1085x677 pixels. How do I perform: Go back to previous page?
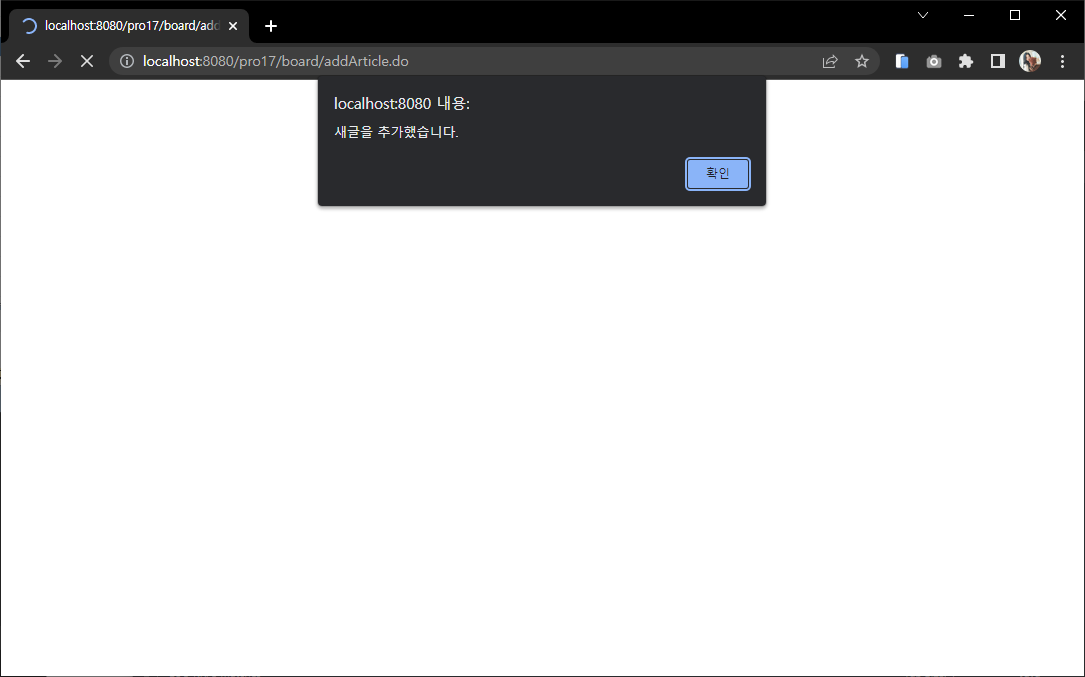[x=23, y=62]
